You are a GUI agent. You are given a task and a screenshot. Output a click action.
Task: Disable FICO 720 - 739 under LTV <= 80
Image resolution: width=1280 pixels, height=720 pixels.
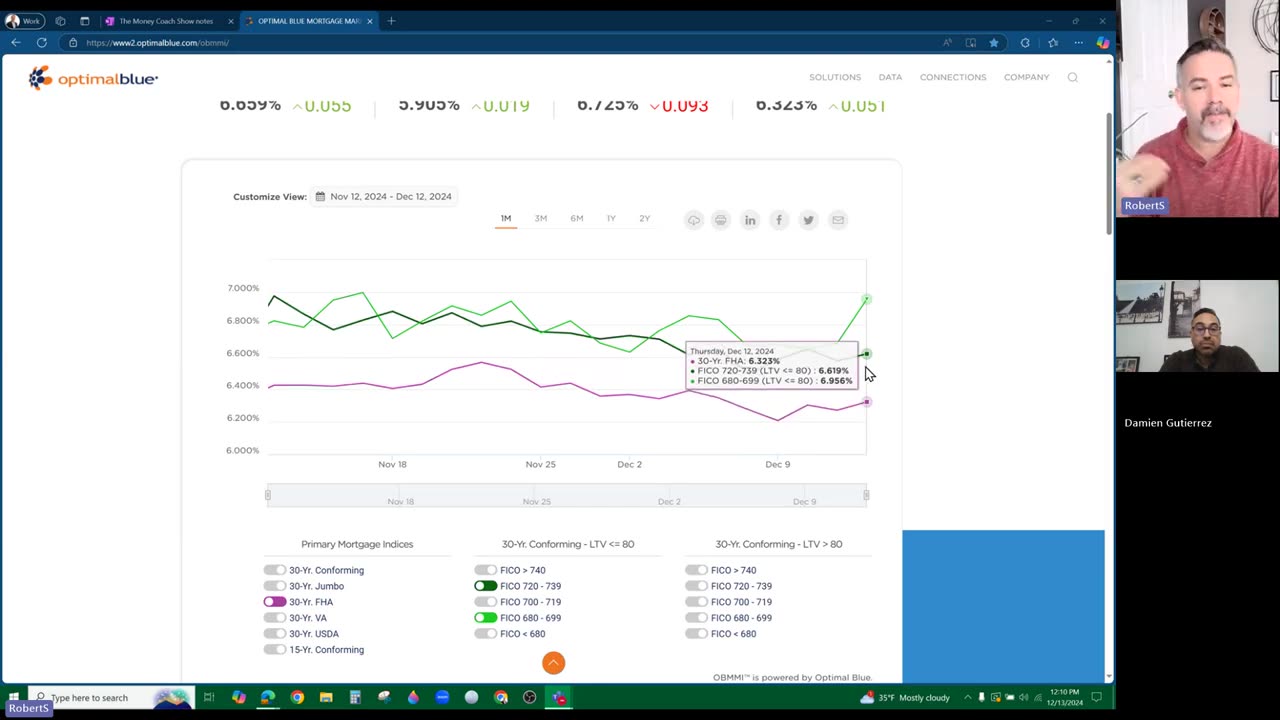tap(485, 586)
